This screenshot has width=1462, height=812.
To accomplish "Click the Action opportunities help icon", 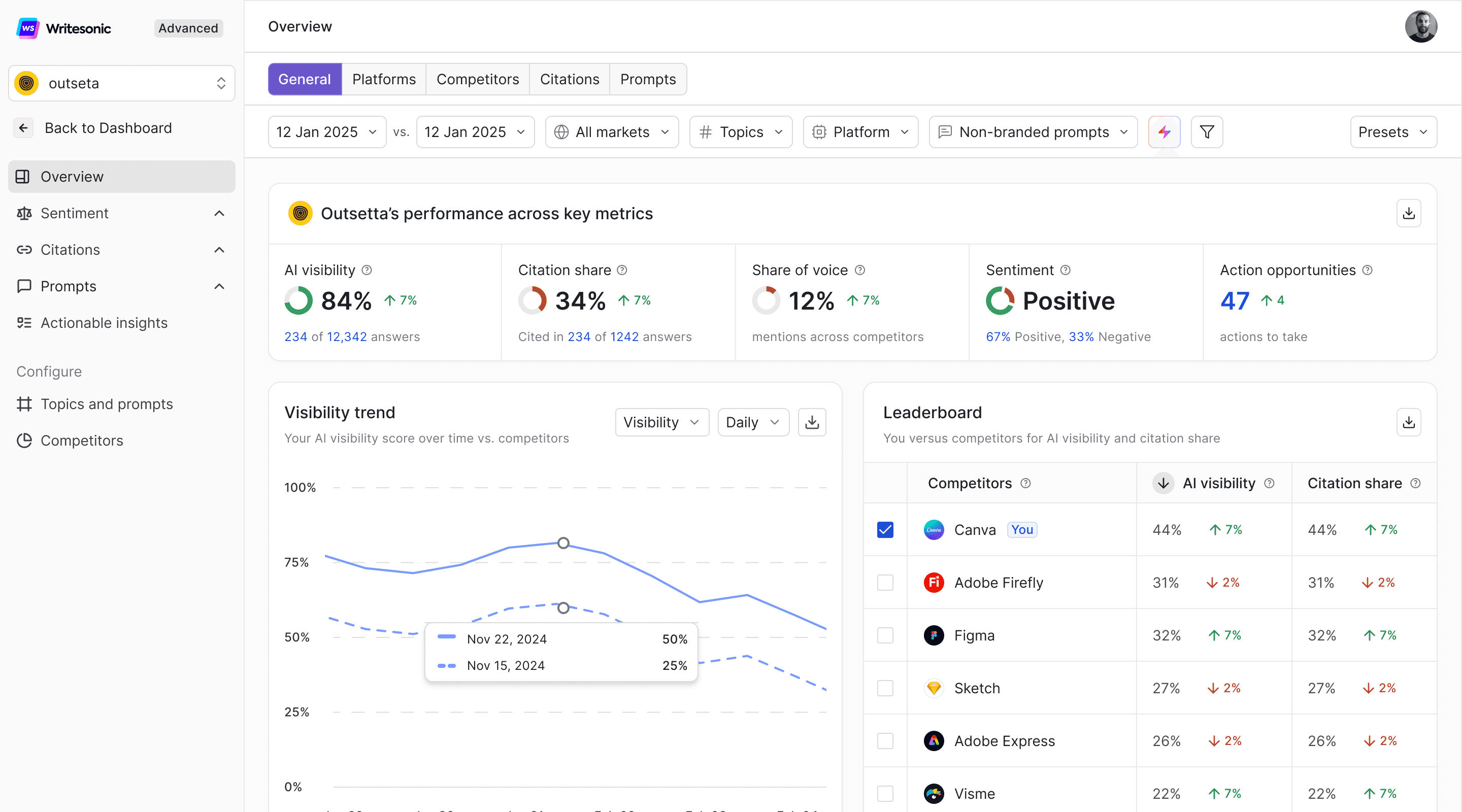I will coord(1367,270).
